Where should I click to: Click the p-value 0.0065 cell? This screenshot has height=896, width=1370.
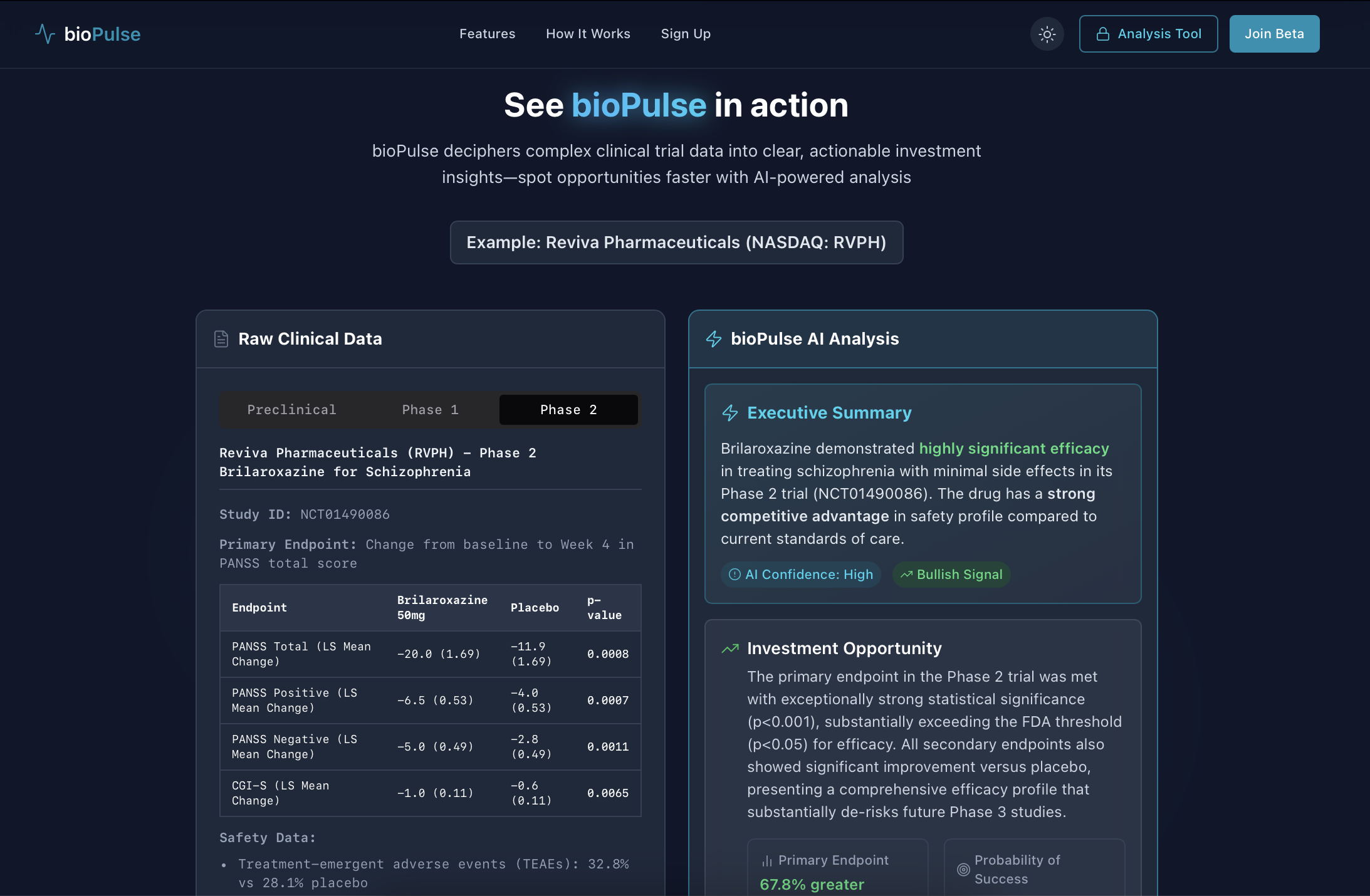(x=608, y=793)
